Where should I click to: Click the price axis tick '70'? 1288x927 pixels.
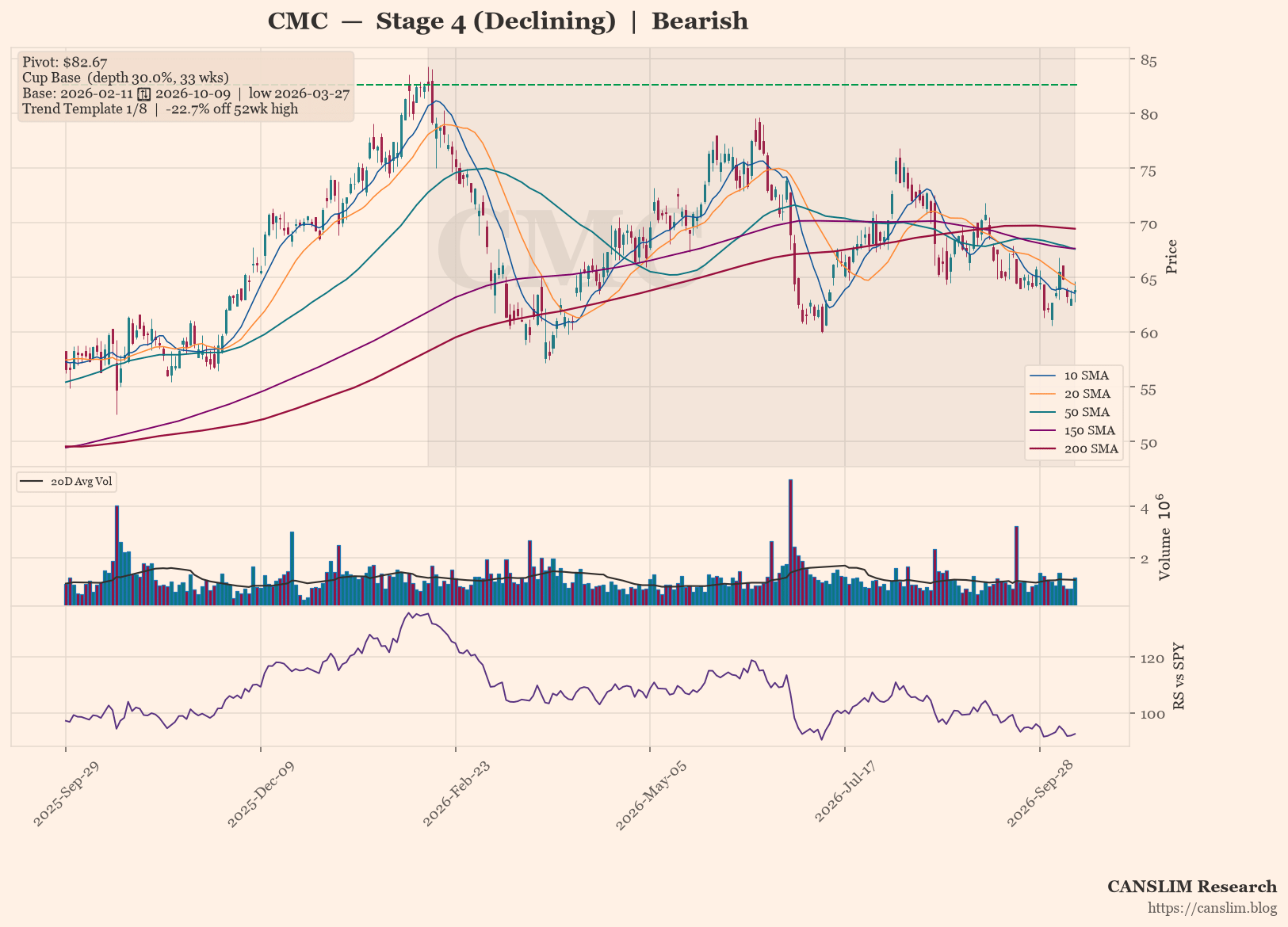[x=1148, y=224]
